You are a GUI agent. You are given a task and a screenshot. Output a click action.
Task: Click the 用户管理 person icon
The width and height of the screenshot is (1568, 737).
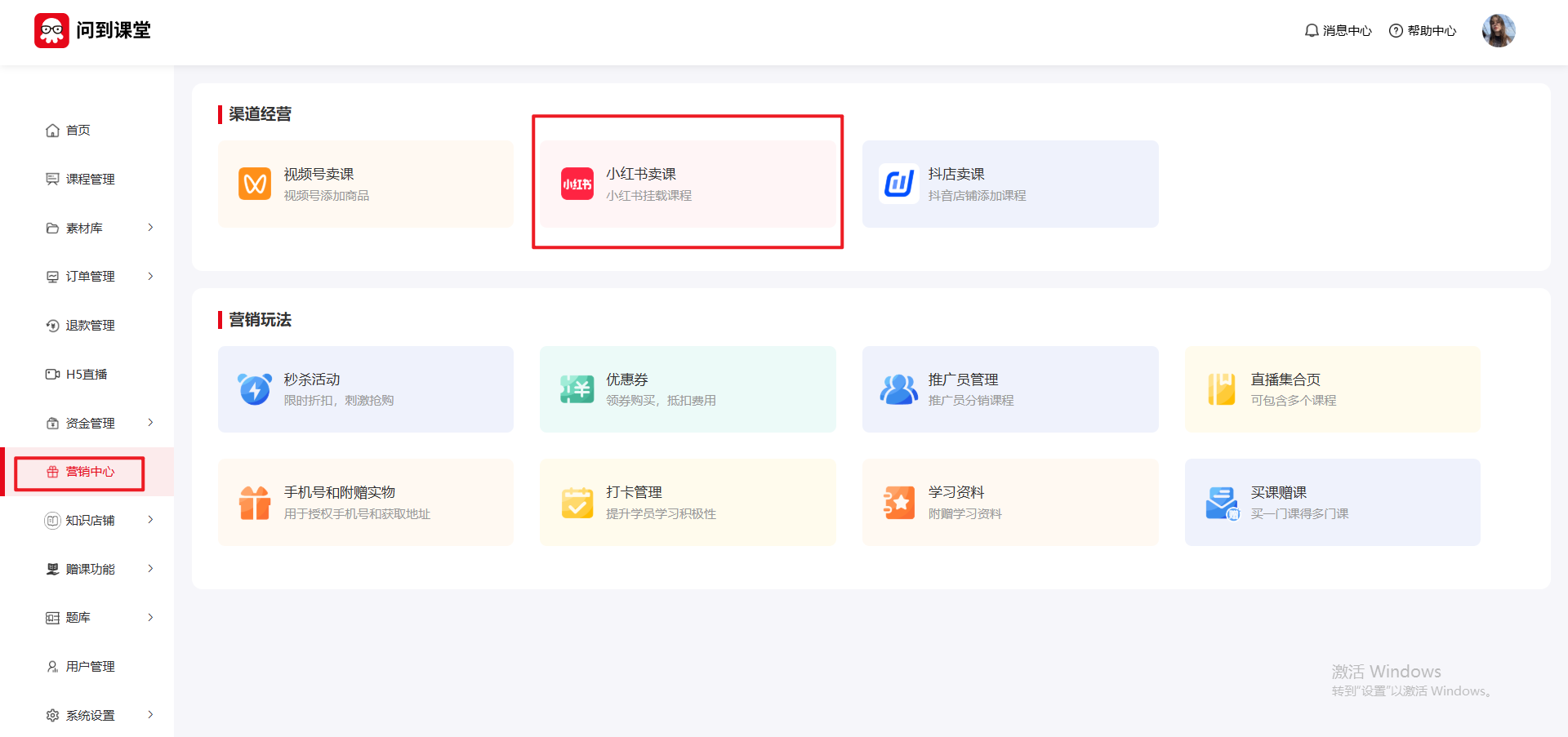click(x=52, y=667)
